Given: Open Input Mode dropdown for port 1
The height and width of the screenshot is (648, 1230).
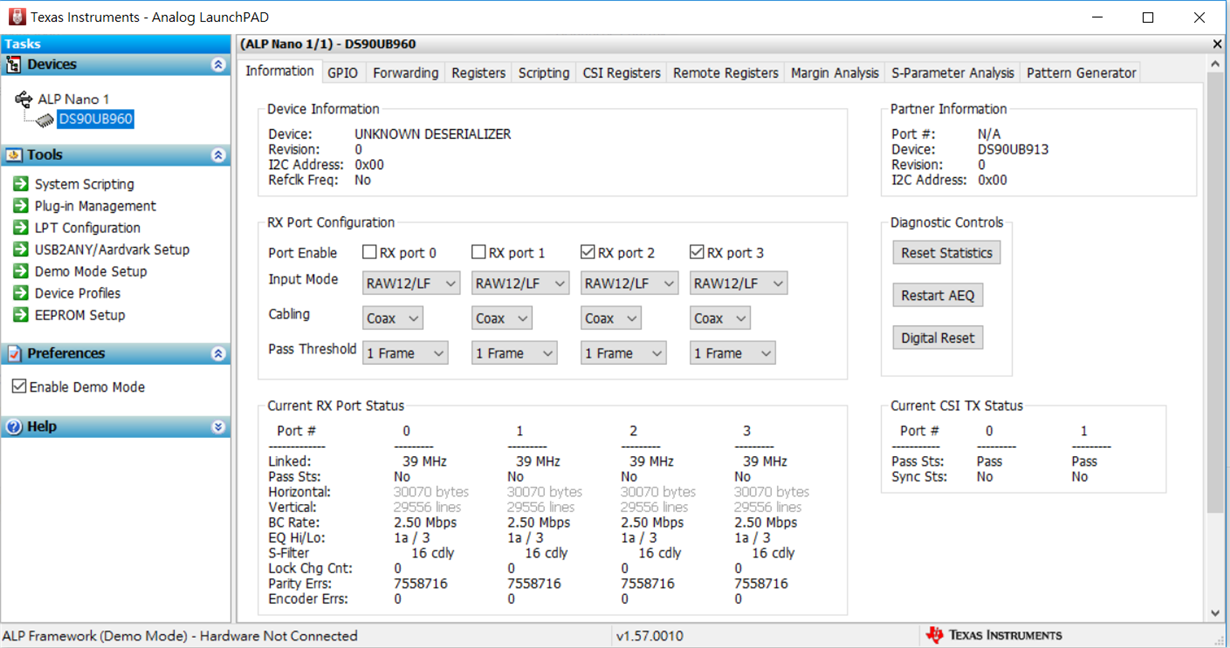Looking at the screenshot, I should click(x=520, y=284).
